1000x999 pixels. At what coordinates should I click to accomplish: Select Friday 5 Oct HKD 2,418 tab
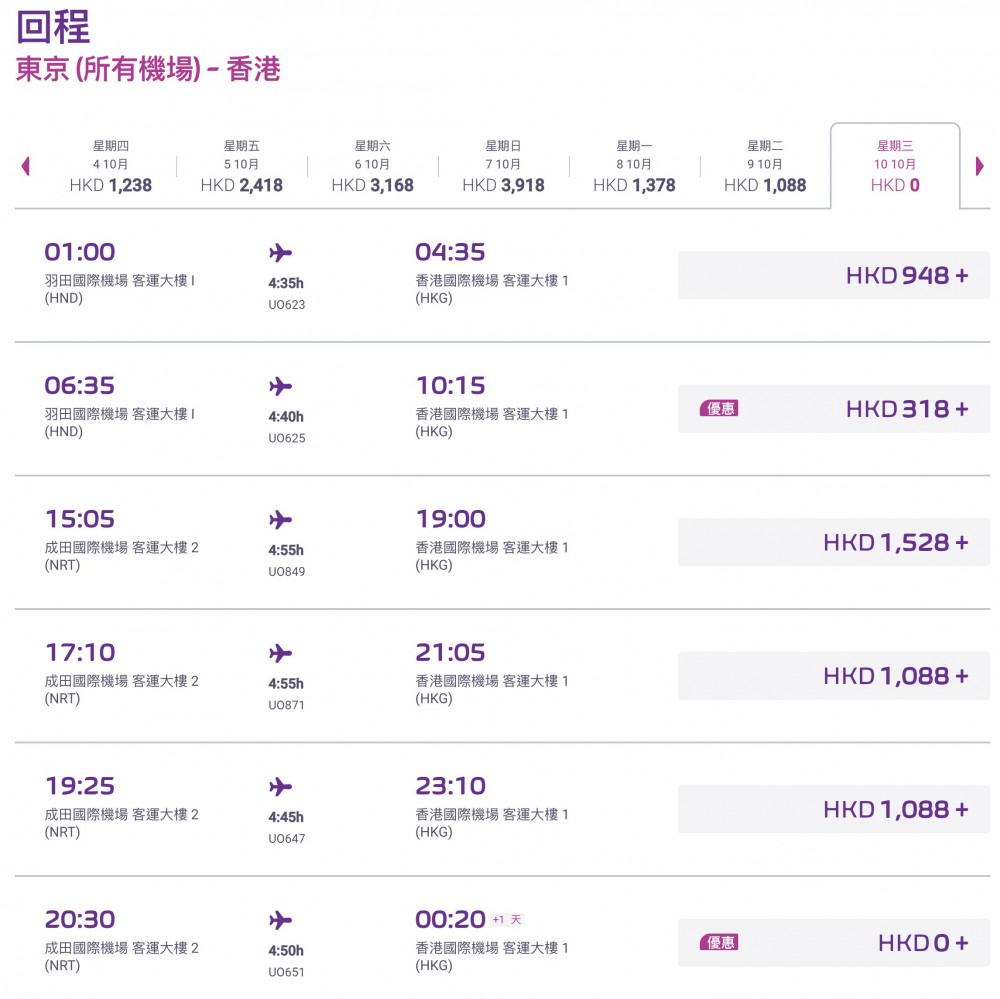tap(242, 166)
